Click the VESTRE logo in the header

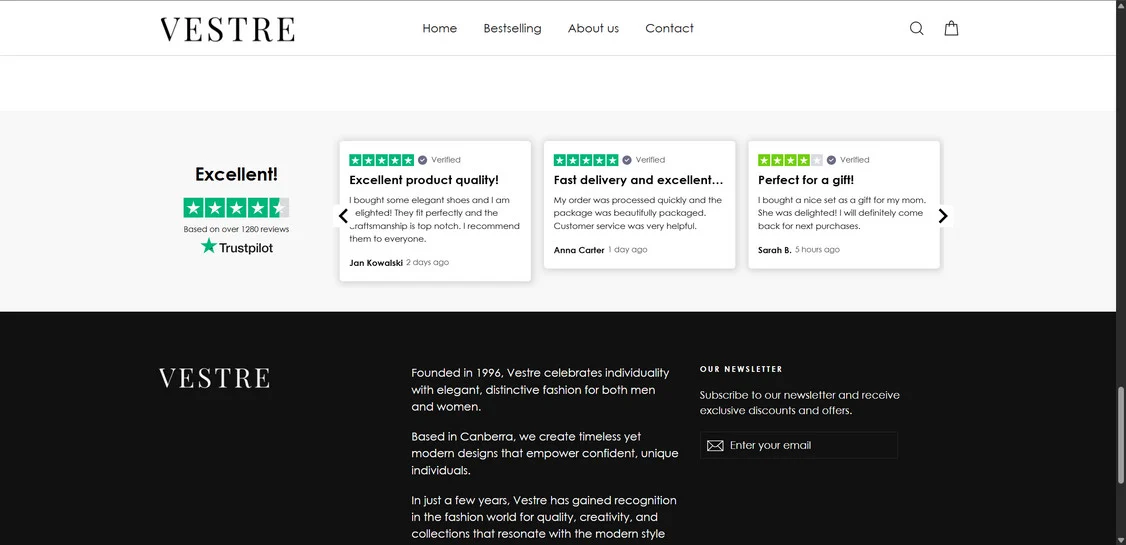[228, 29]
